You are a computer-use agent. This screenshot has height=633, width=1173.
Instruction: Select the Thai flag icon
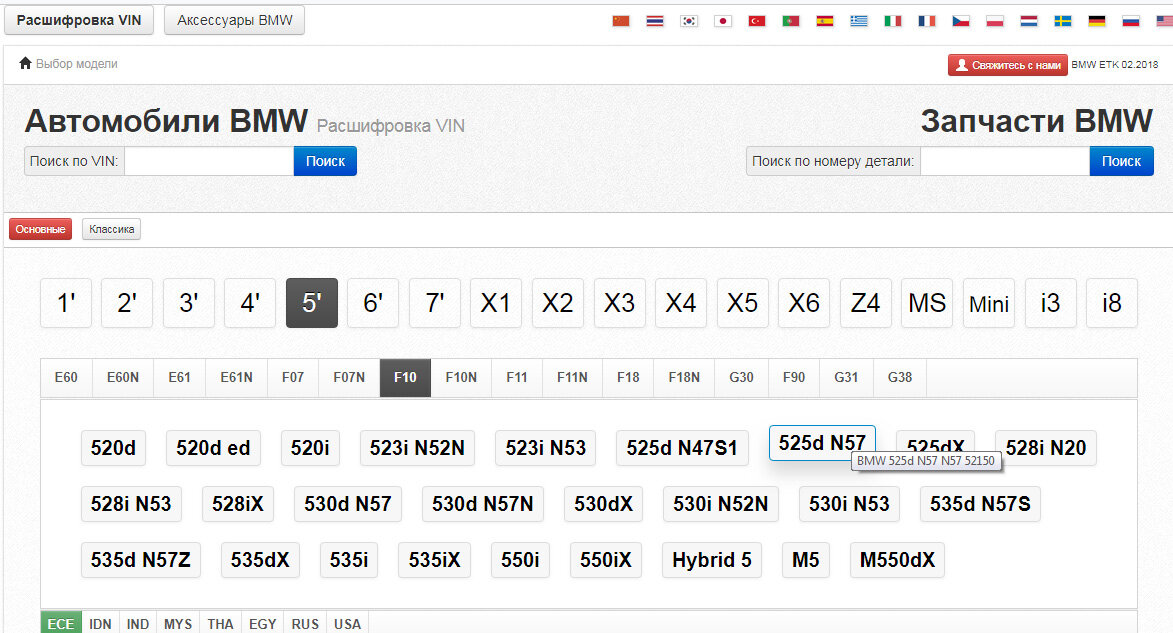[655, 21]
